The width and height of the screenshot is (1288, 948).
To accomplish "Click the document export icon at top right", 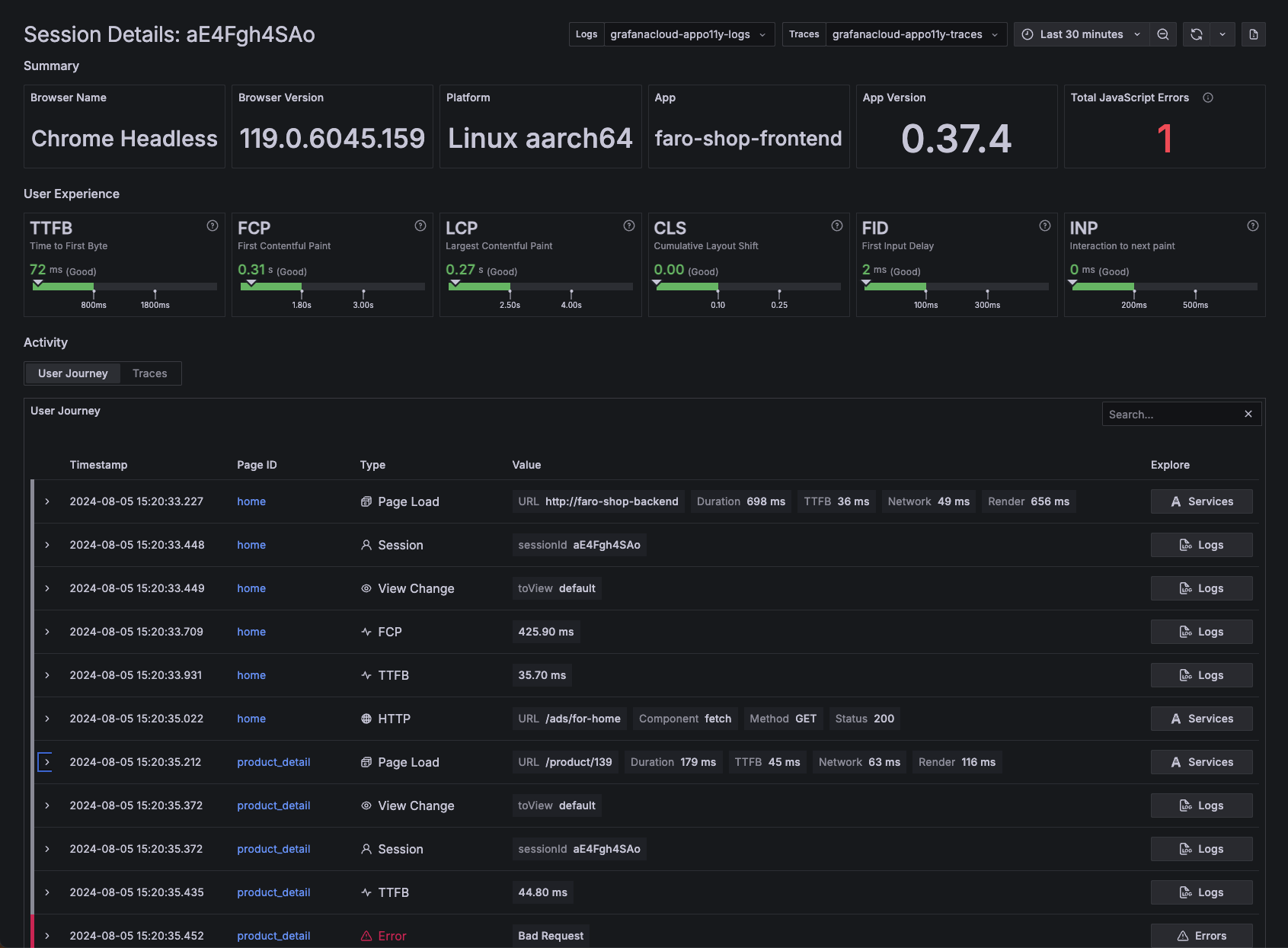I will pos(1253,34).
